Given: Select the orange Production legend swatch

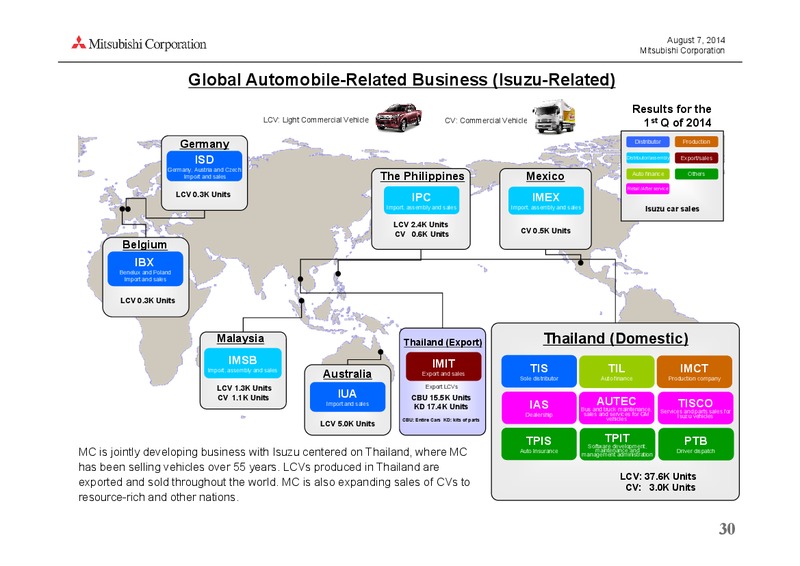Looking at the screenshot, I should [696, 141].
